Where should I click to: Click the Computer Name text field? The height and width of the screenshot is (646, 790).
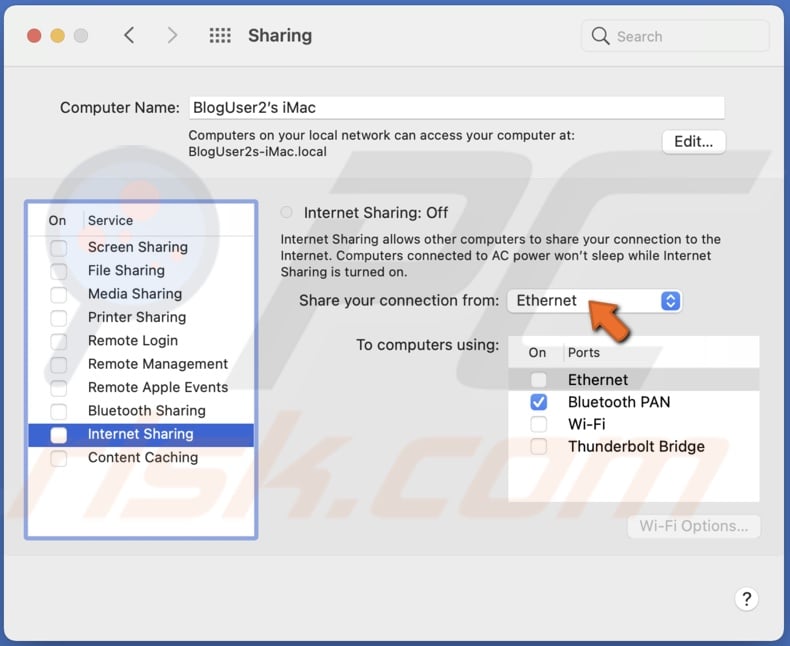456,108
